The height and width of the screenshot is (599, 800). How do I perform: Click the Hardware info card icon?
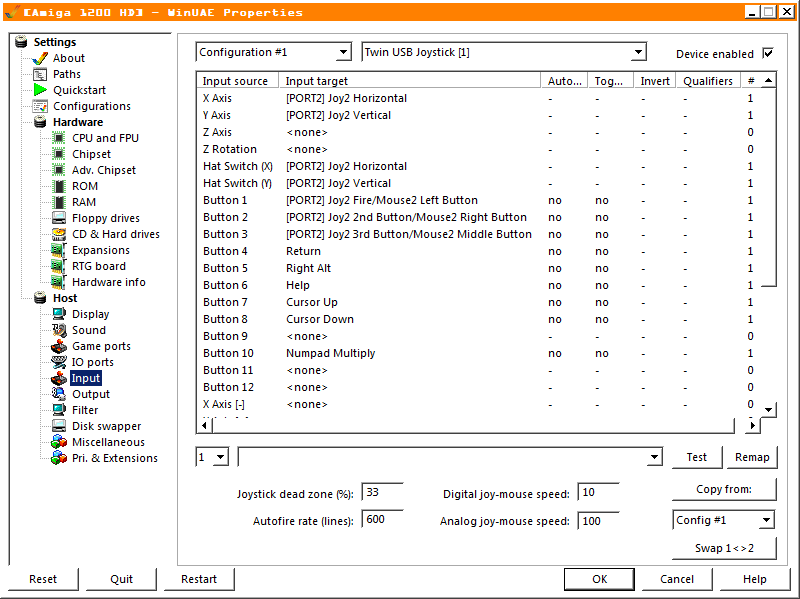pyautogui.click(x=59, y=282)
